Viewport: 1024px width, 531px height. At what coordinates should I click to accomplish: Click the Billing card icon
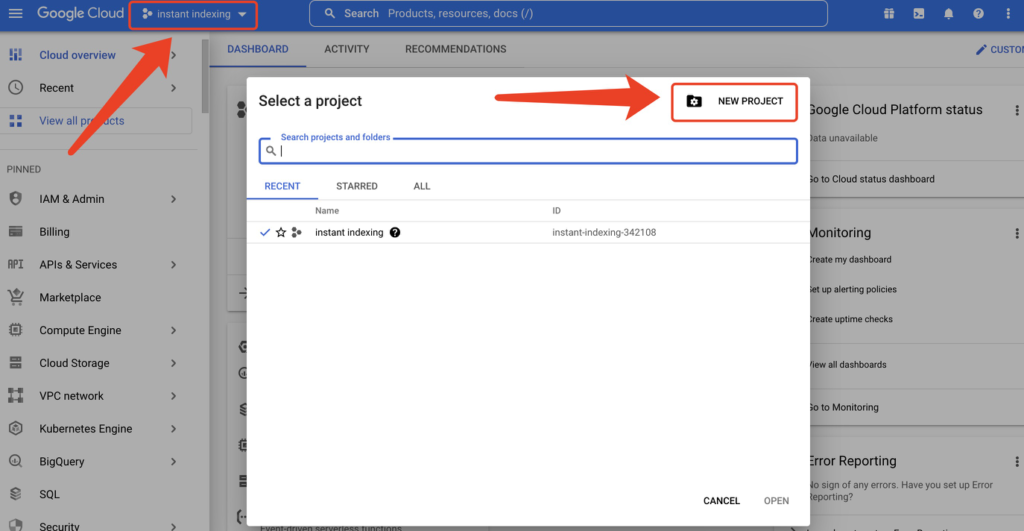(16, 231)
